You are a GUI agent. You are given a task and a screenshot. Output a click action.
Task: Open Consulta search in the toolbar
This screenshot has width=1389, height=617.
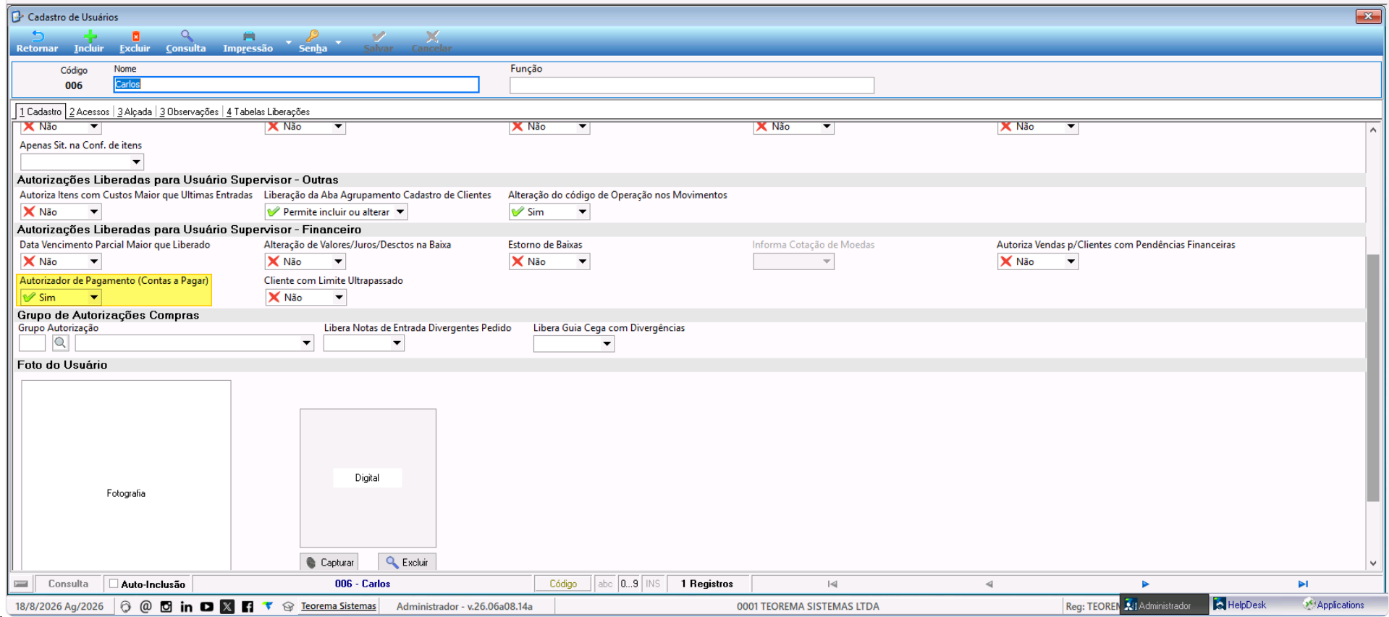click(186, 41)
